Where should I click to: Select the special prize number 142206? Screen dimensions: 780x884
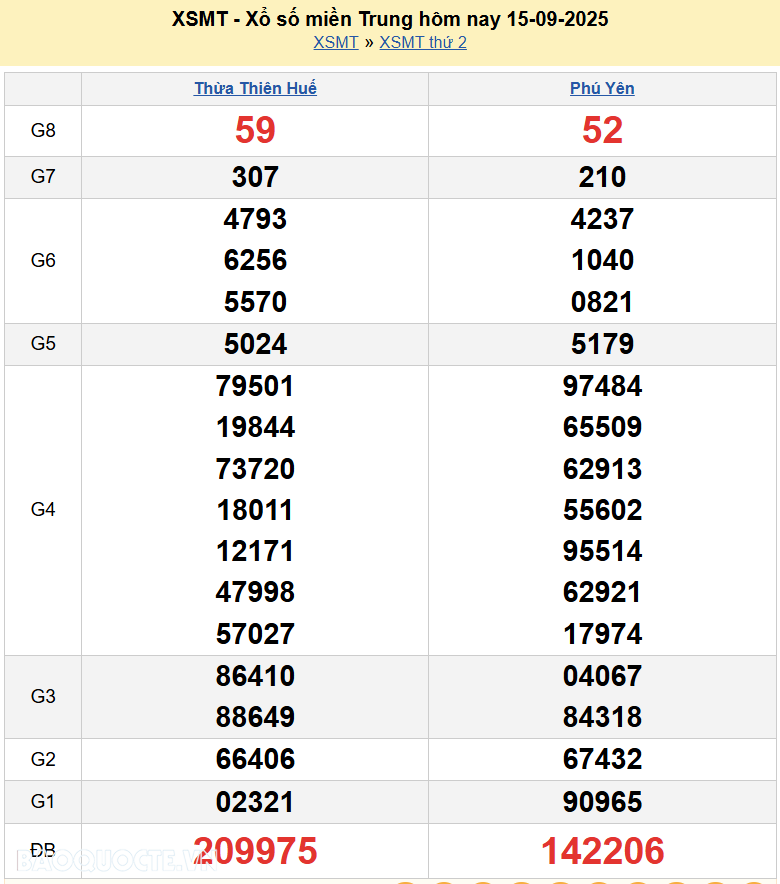click(x=602, y=851)
